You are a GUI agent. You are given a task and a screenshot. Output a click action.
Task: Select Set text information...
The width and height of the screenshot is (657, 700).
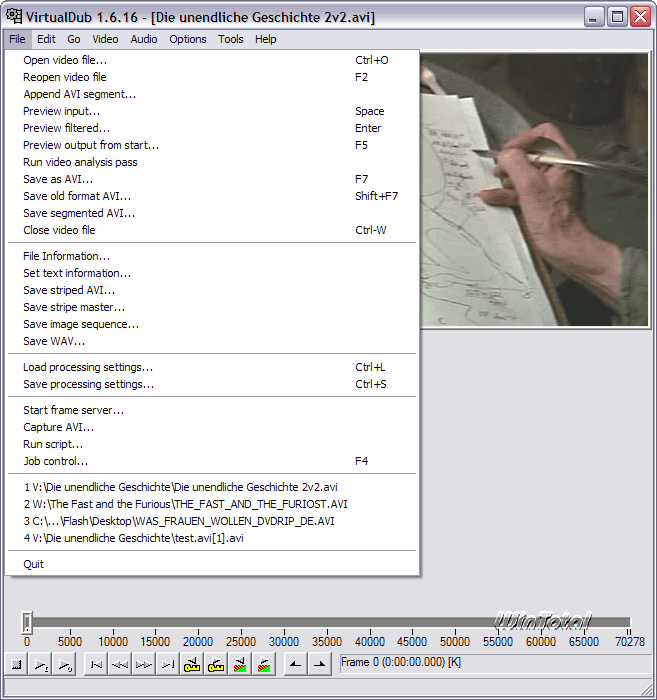point(212,273)
